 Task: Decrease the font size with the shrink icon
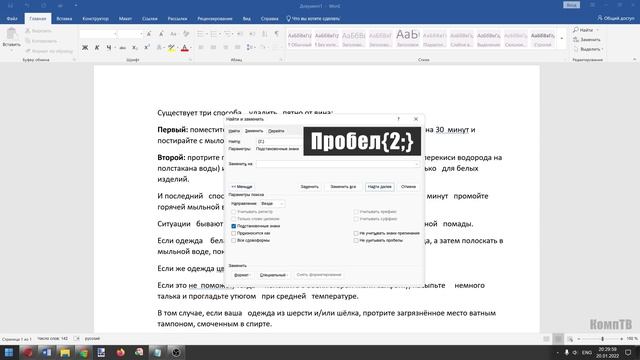click(161, 34)
